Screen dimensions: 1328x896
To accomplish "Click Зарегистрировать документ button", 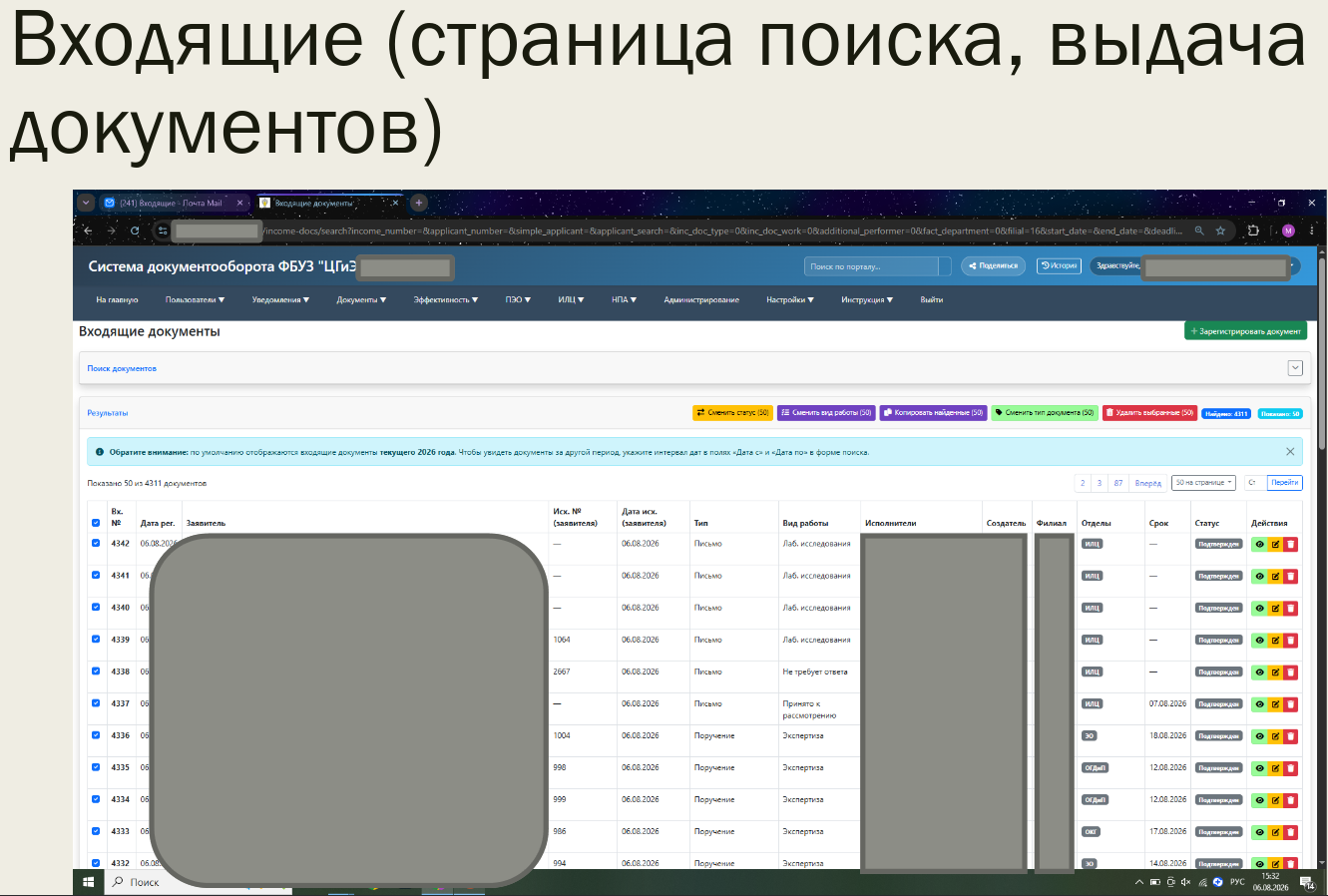I will click(1245, 331).
